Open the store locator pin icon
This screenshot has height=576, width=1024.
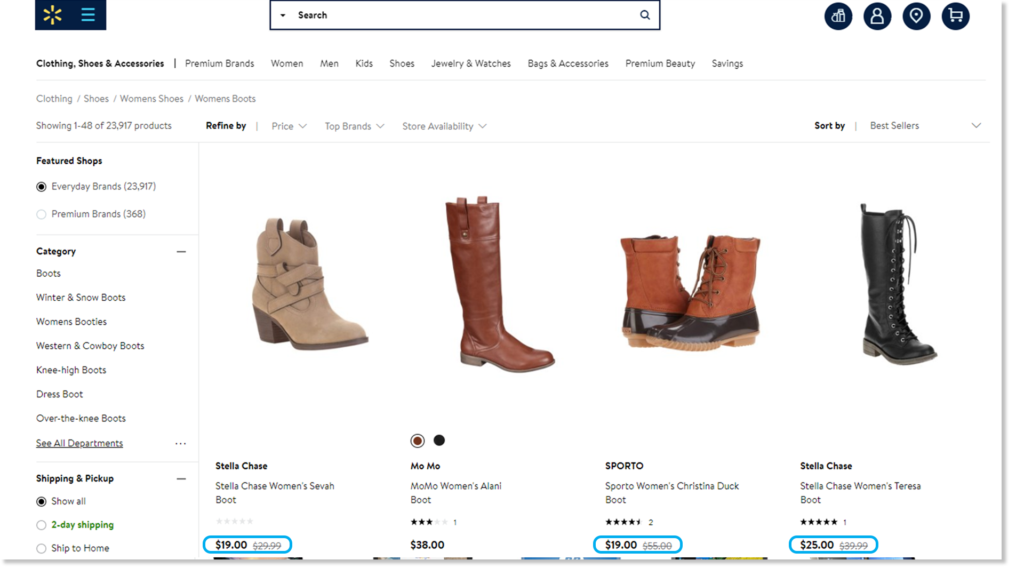916,16
